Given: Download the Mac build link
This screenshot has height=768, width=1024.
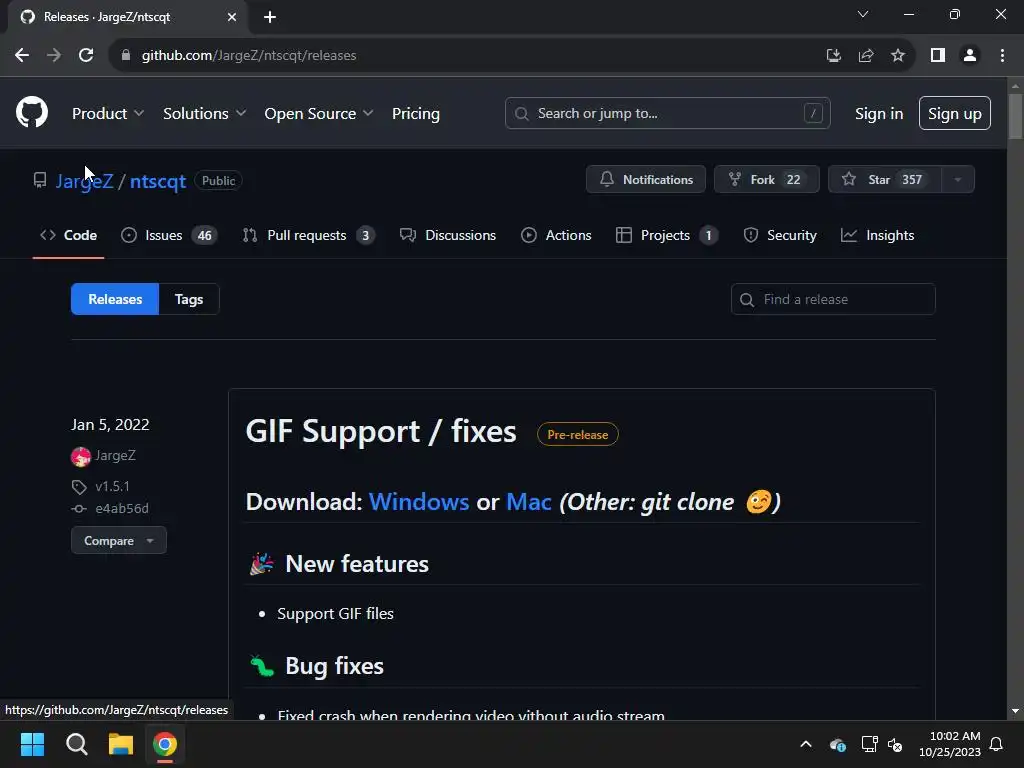Looking at the screenshot, I should click(x=529, y=502).
